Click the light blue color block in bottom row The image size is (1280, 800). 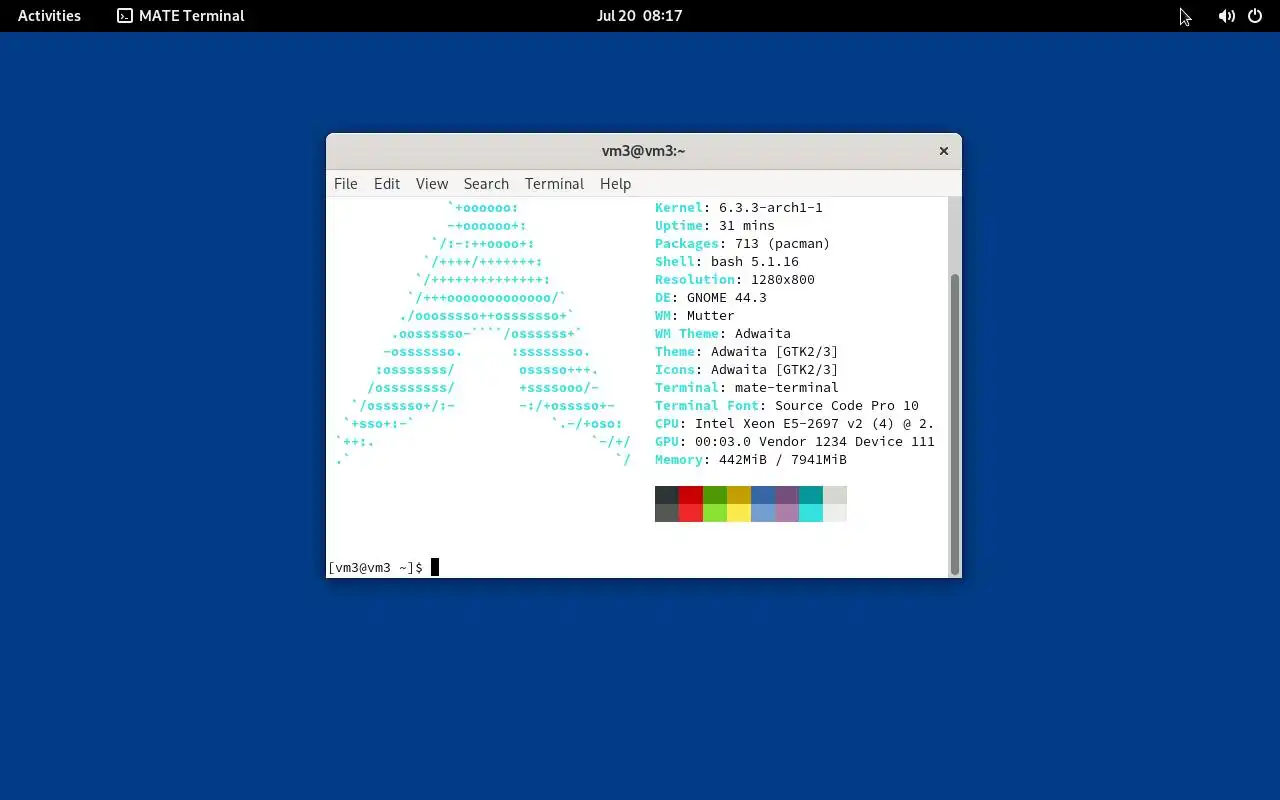tap(763, 513)
